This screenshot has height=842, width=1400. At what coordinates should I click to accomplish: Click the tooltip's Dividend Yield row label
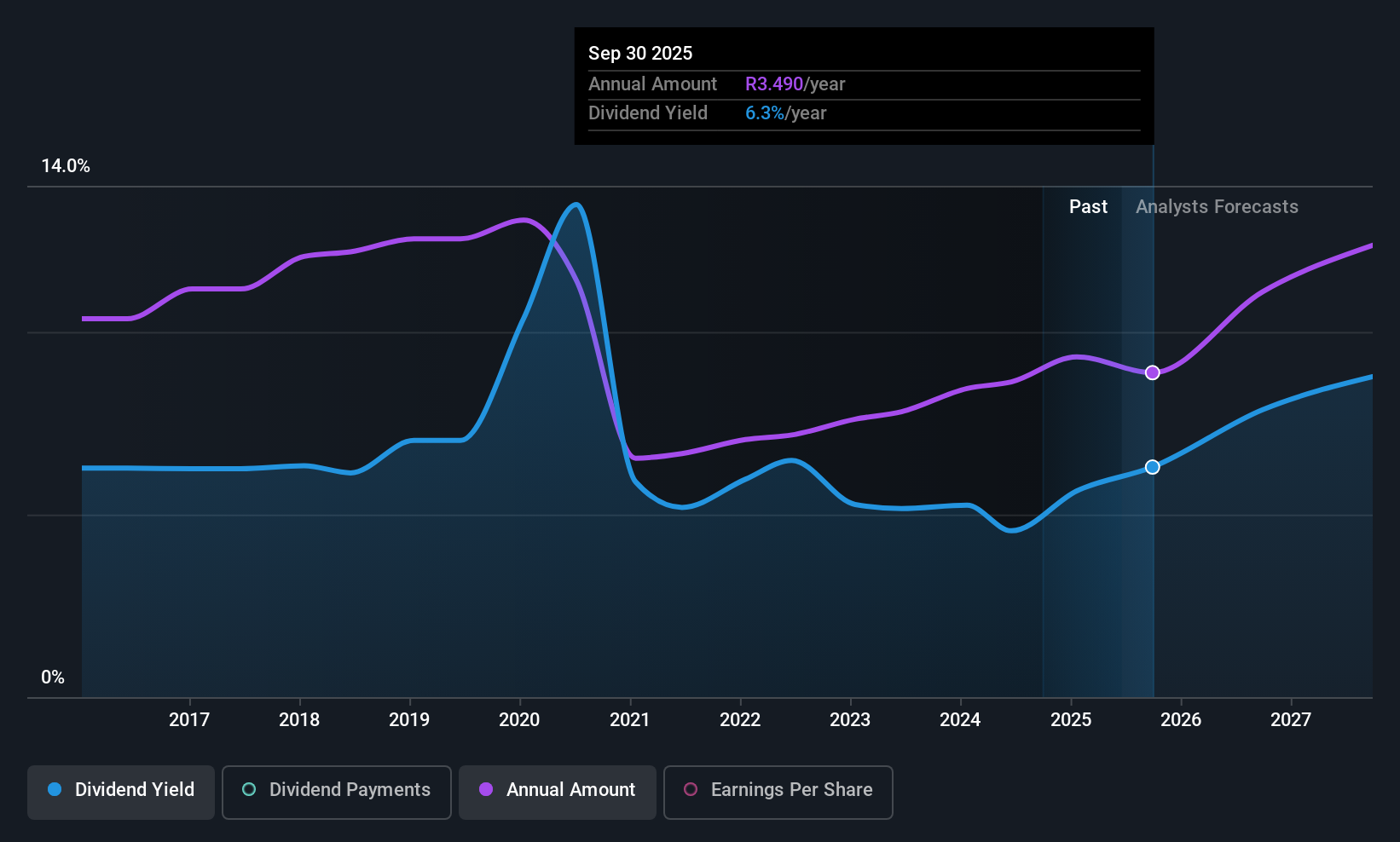click(x=648, y=113)
